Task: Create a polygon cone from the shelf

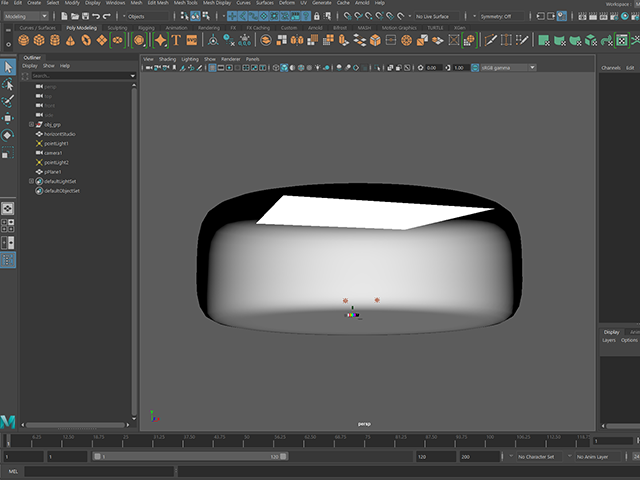Action: (x=70, y=40)
